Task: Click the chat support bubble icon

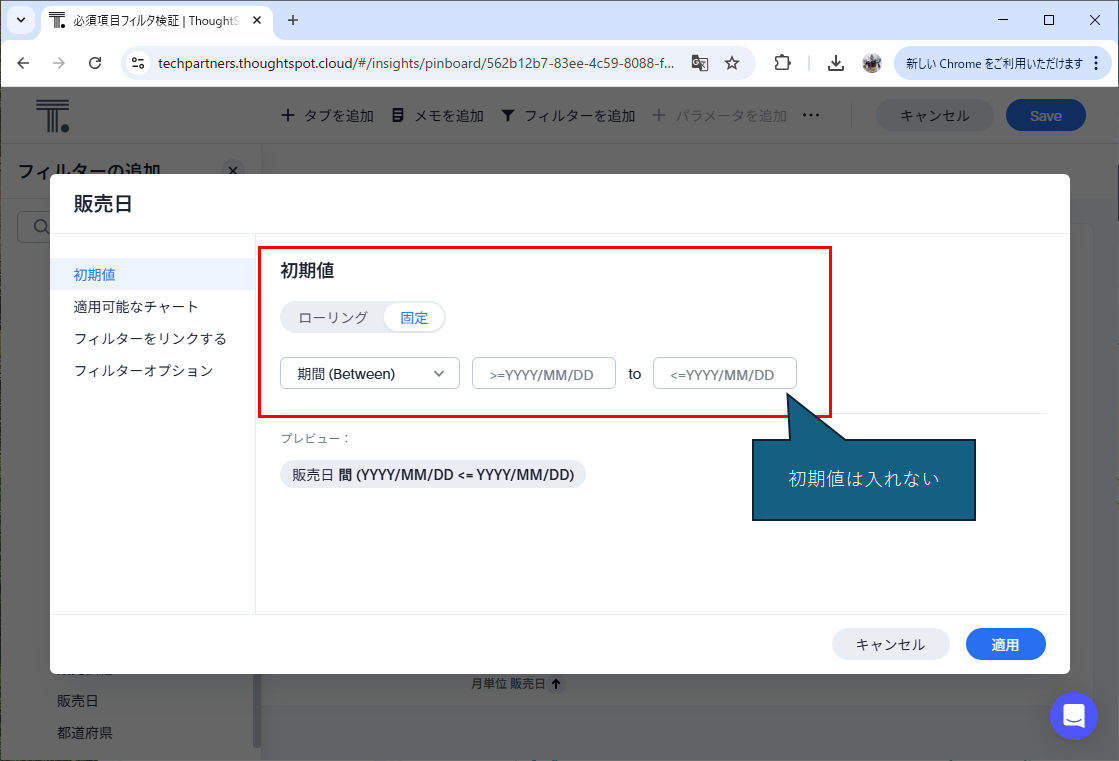Action: 1074,716
